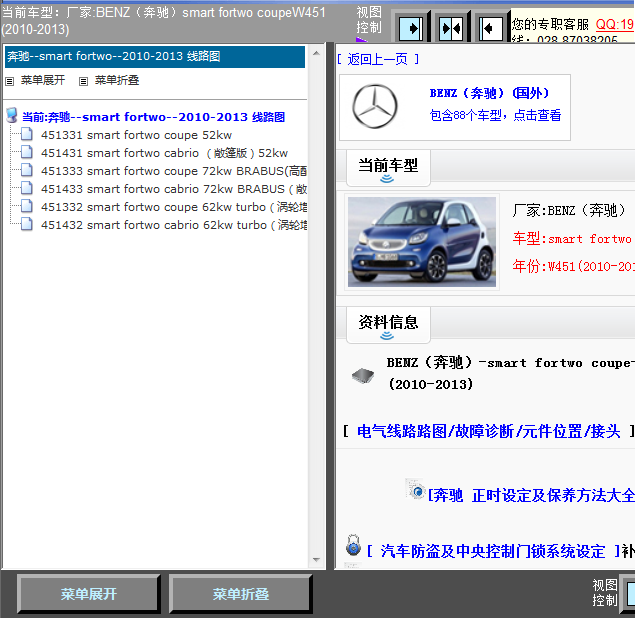
Task: Open 汽车防盗及中央控制门锁系统设定 link
Action: coord(493,551)
